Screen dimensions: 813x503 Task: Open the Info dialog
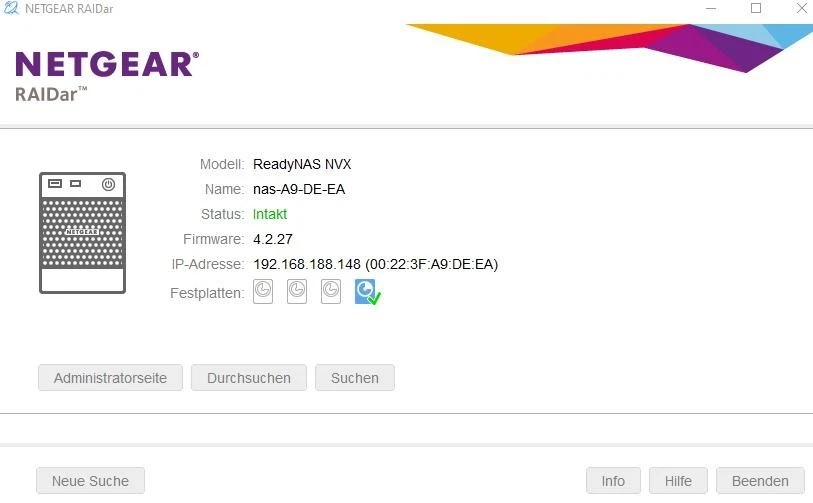point(613,481)
